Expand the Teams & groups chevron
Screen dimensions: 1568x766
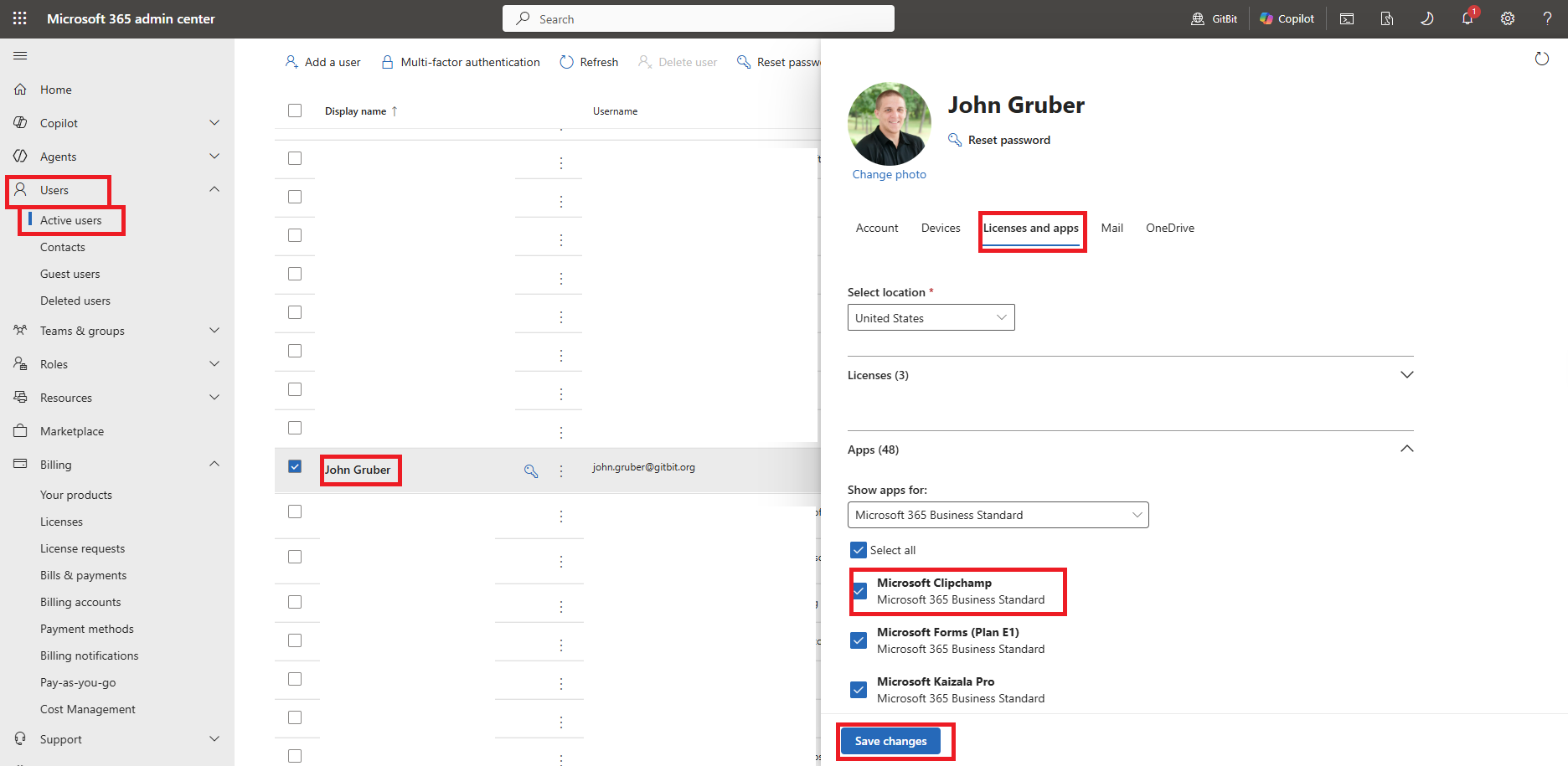pos(214,330)
